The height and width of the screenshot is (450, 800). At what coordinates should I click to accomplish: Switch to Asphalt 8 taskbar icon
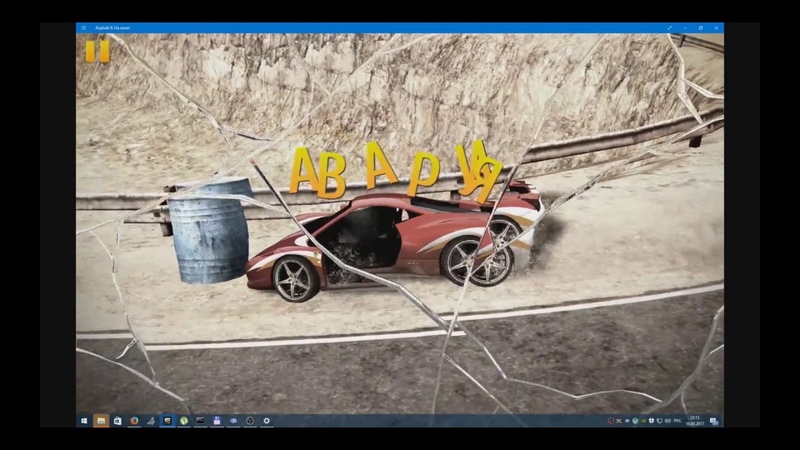click(x=167, y=421)
